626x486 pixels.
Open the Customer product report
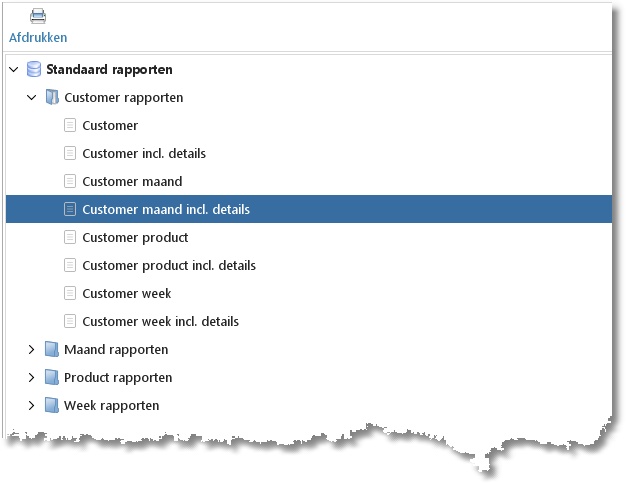[135, 238]
